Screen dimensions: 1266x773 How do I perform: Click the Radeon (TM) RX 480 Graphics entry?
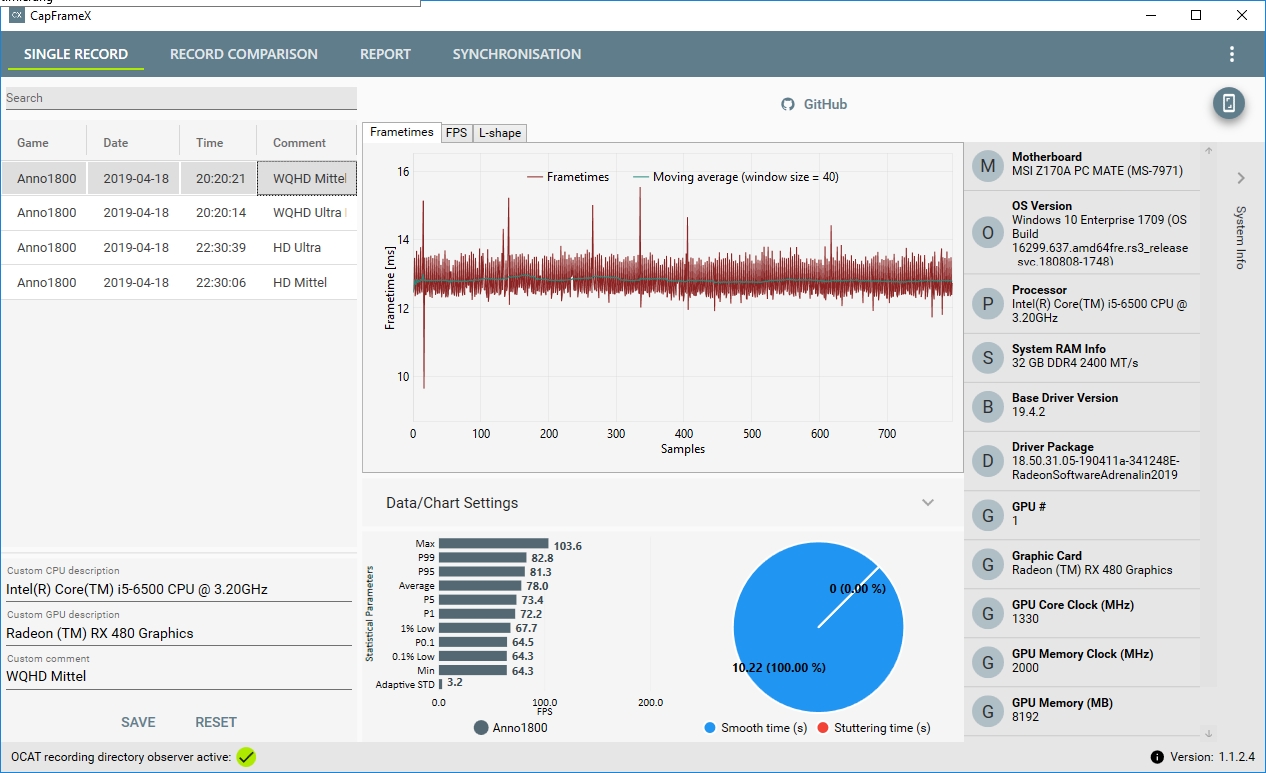click(1092, 570)
